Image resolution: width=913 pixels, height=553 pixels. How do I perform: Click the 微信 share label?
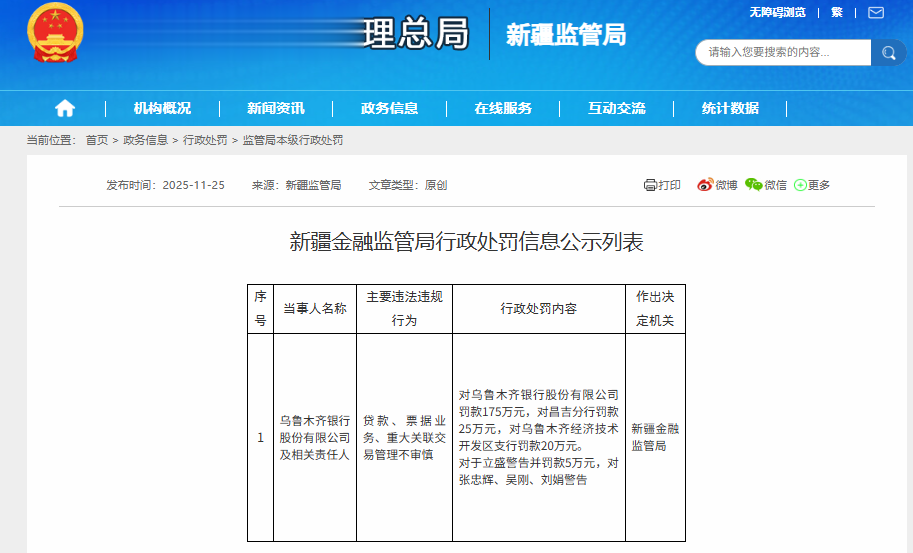(775, 185)
